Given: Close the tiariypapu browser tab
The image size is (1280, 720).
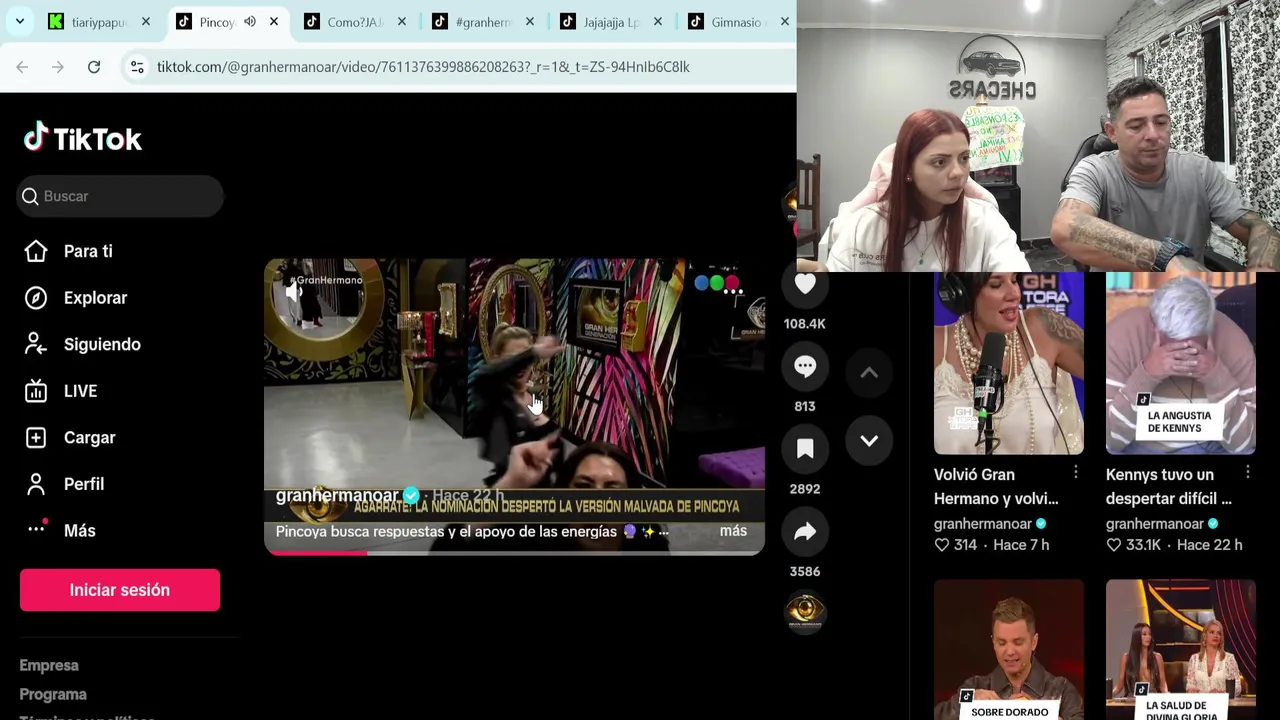Looking at the screenshot, I should pos(146,22).
